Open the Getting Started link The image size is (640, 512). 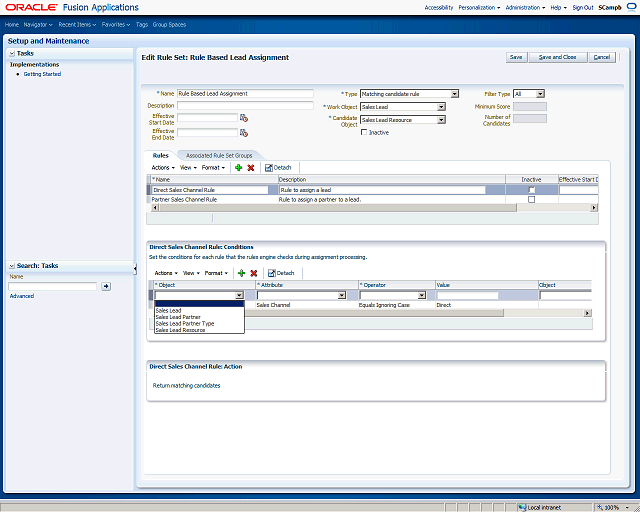[42, 74]
